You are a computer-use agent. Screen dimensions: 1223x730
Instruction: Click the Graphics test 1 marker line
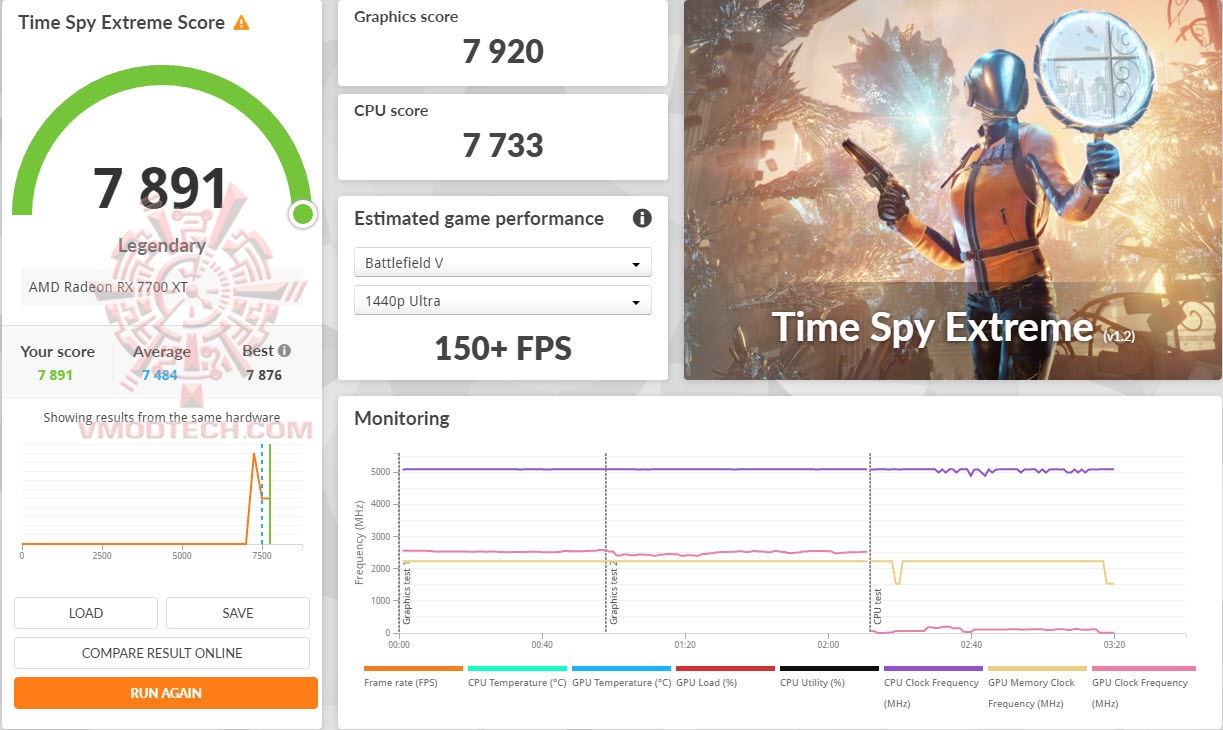coord(399,542)
